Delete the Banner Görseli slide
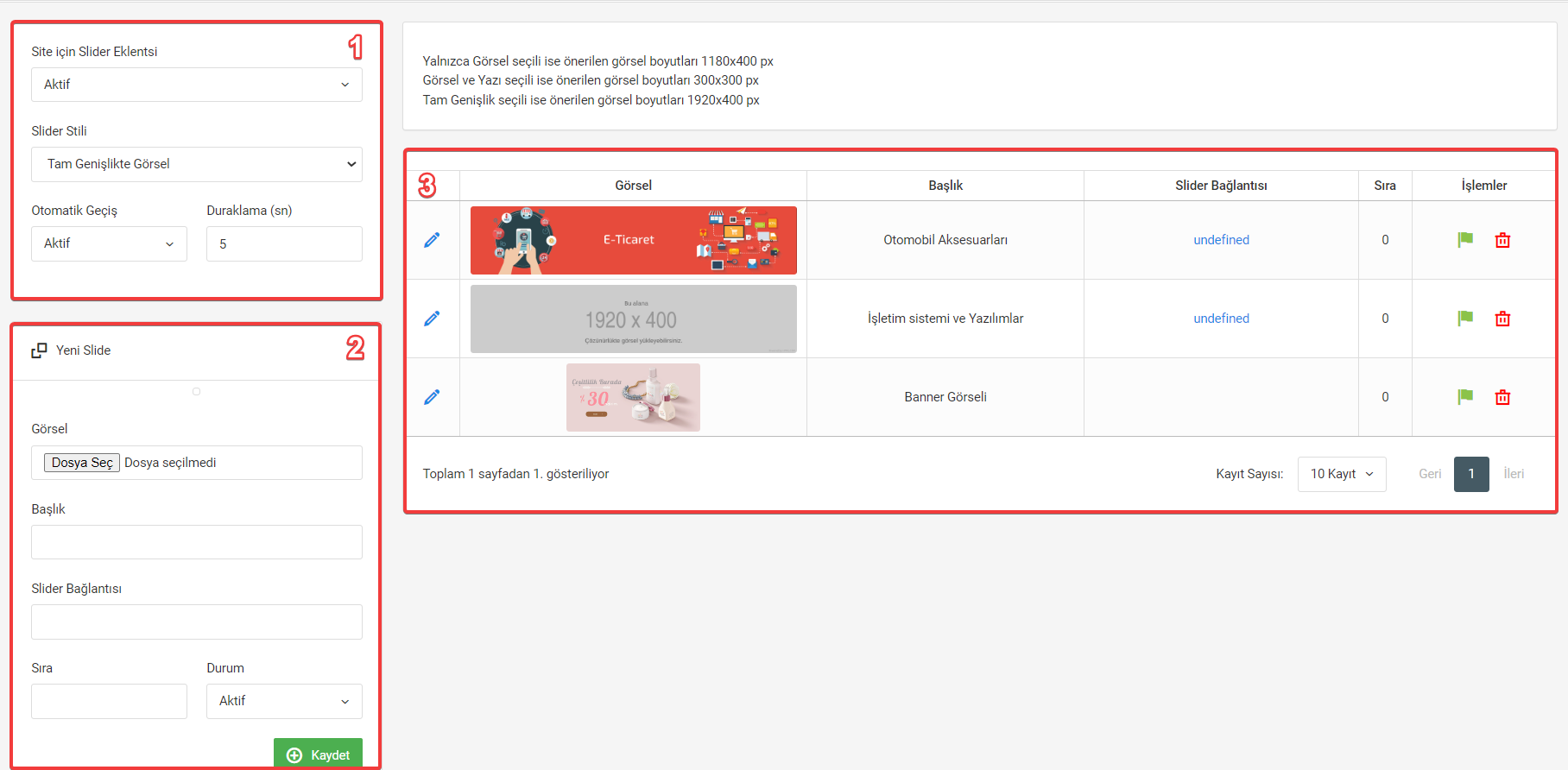 [1502, 397]
